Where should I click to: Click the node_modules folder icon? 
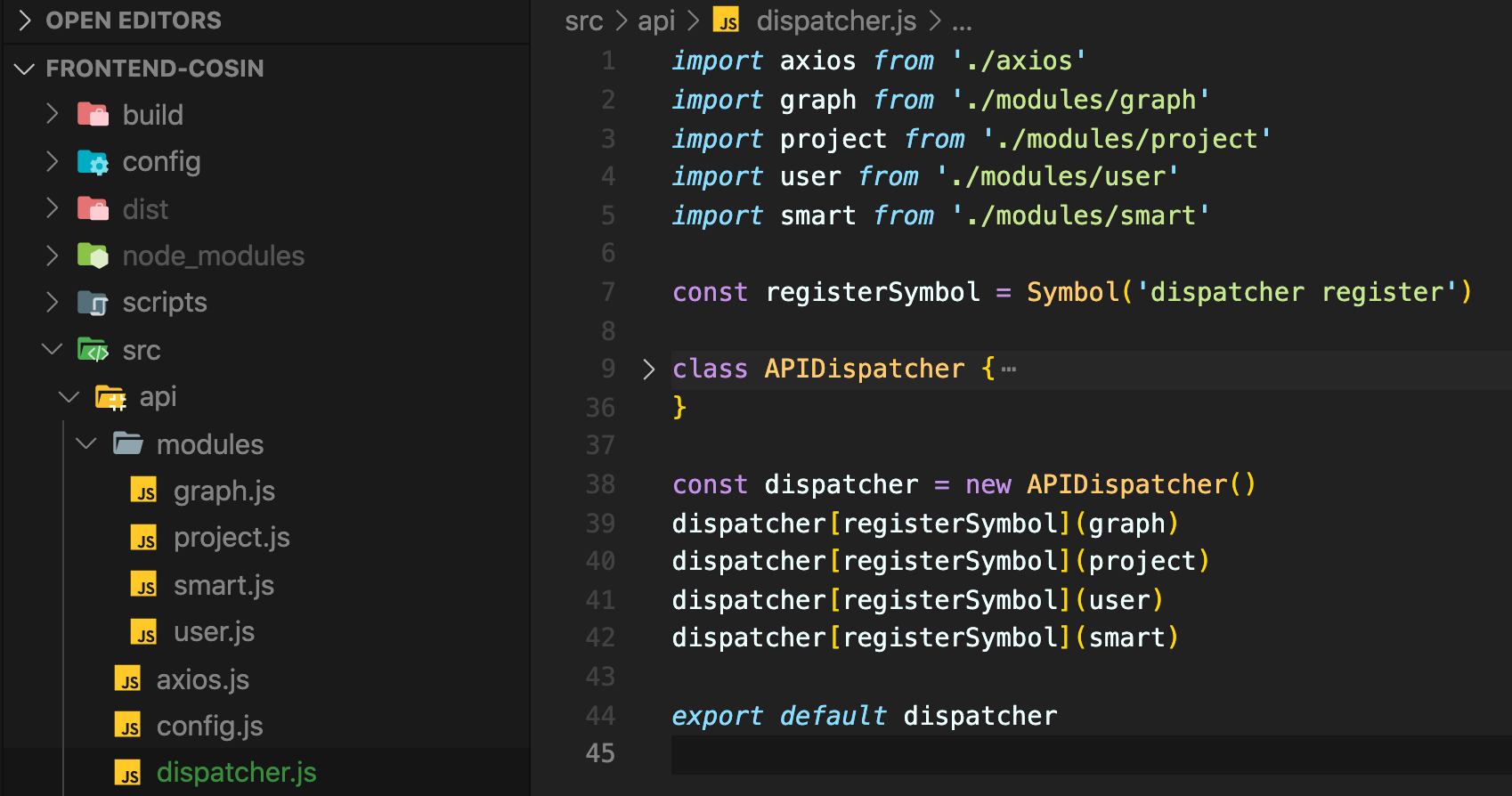pos(93,256)
